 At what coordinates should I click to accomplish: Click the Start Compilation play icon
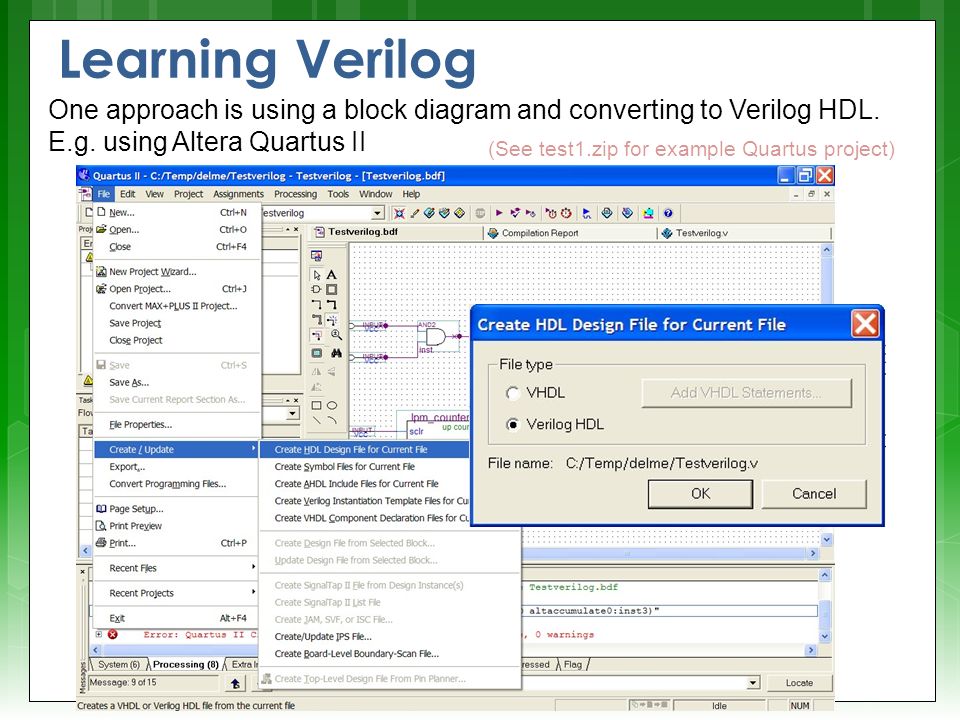pyautogui.click(x=499, y=213)
